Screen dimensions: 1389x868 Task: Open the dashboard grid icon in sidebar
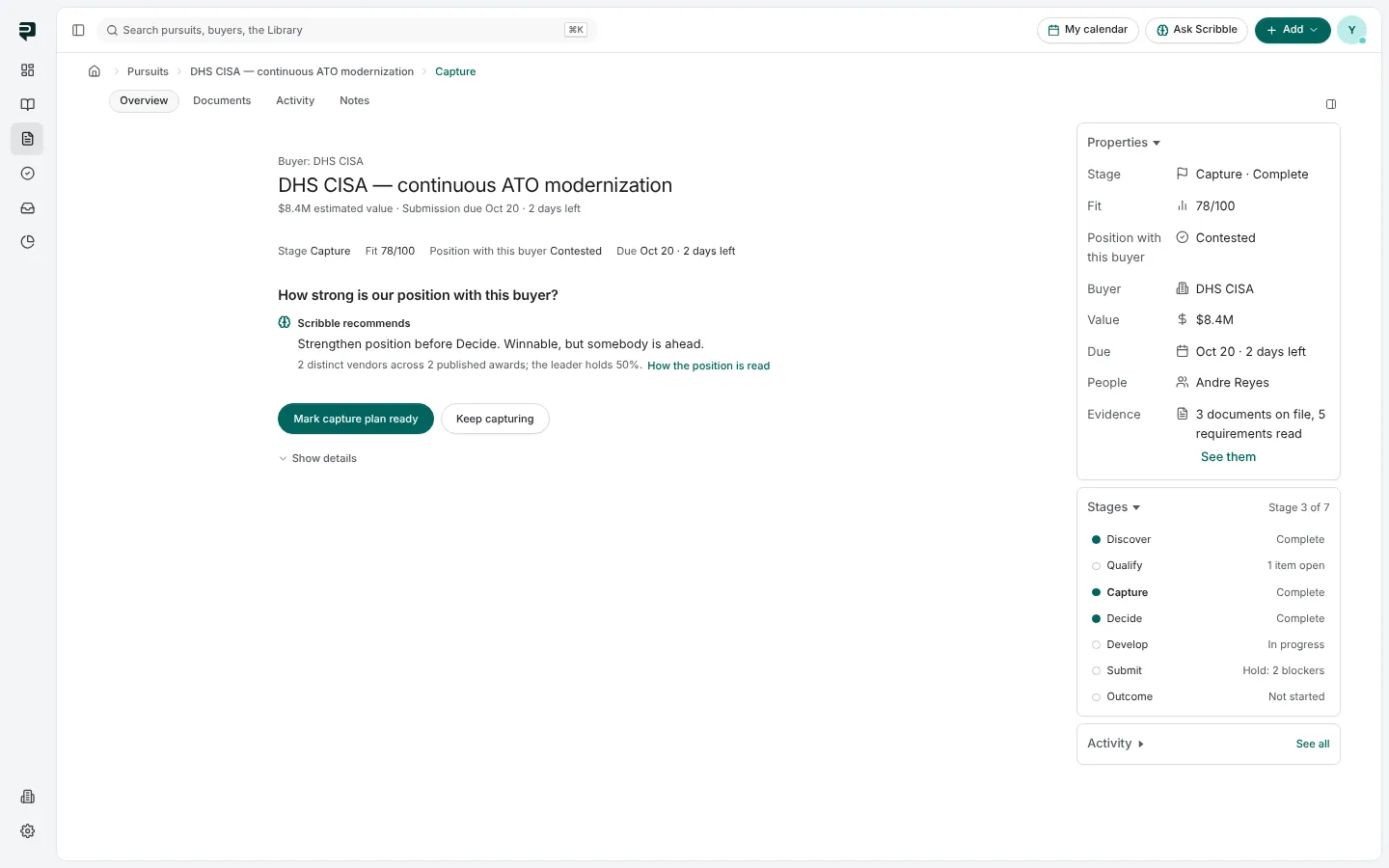coord(27,70)
